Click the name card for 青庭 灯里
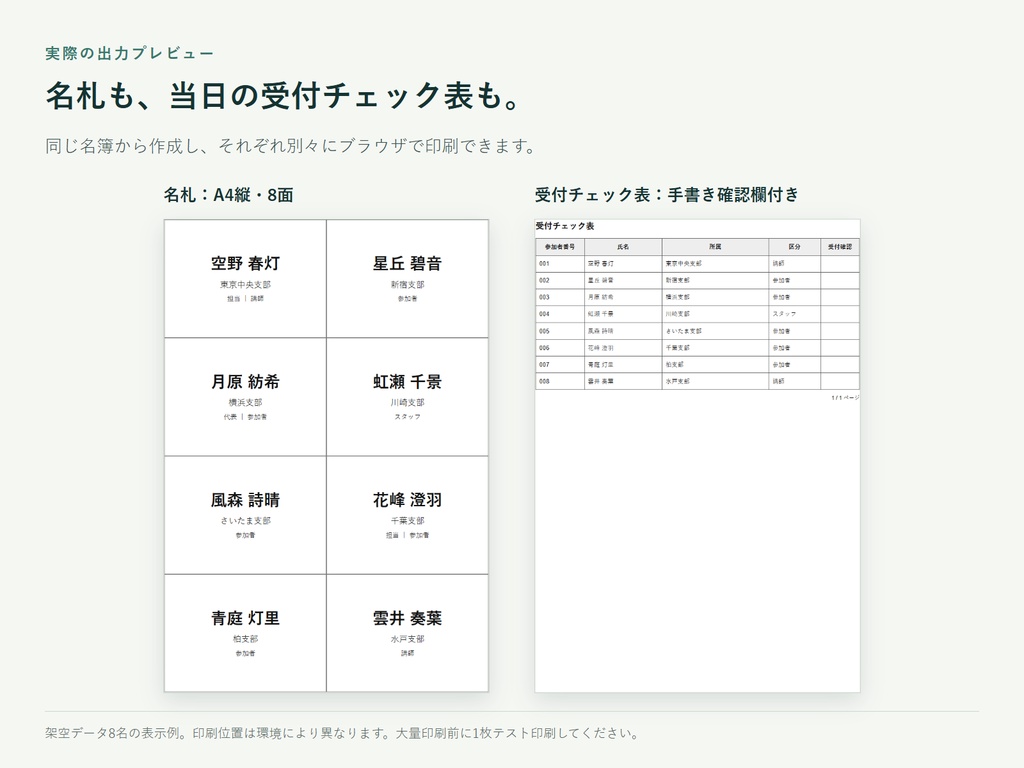1024x768 pixels. [245, 633]
